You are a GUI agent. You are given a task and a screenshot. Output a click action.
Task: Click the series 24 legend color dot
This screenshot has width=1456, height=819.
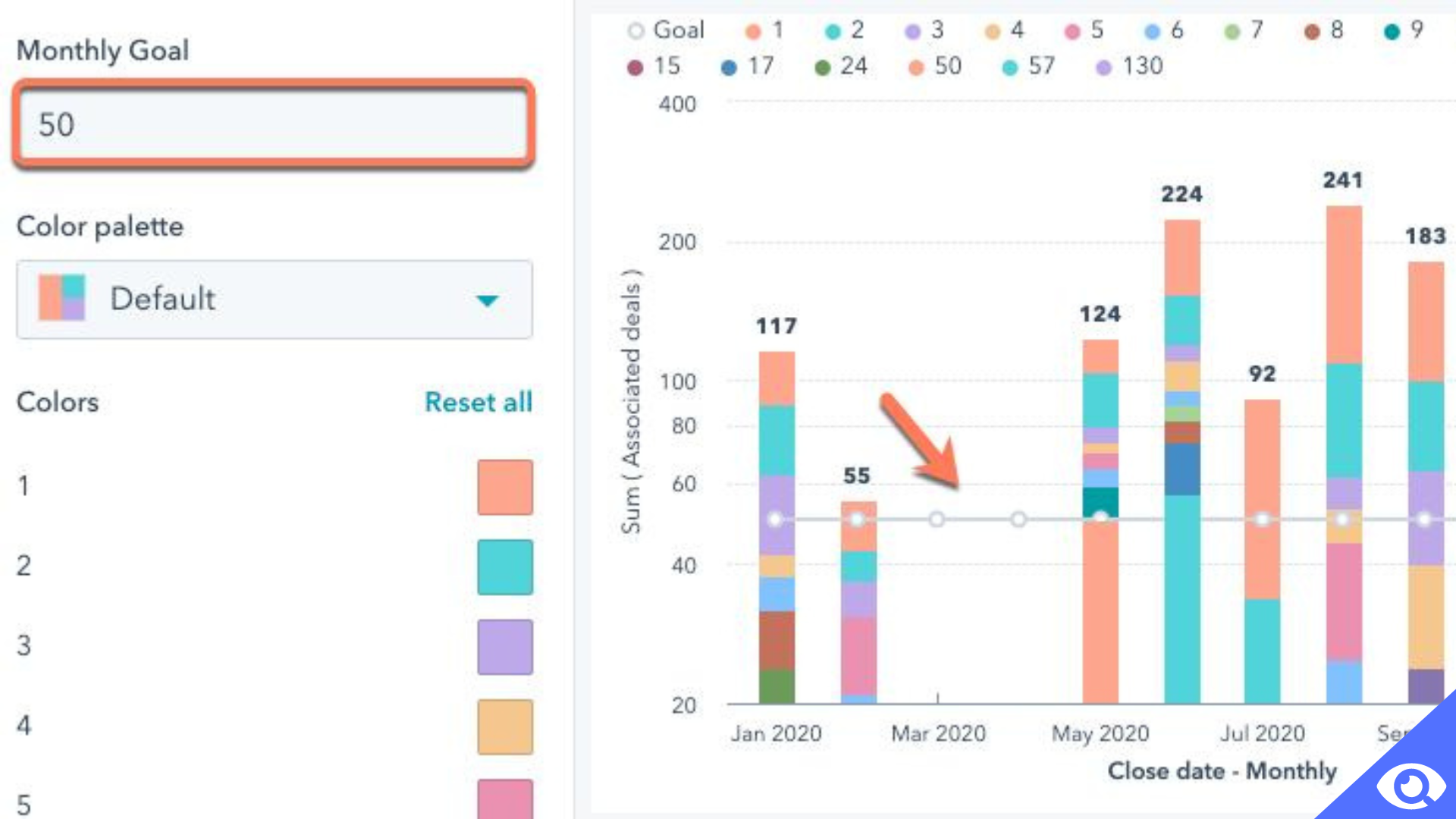[818, 65]
